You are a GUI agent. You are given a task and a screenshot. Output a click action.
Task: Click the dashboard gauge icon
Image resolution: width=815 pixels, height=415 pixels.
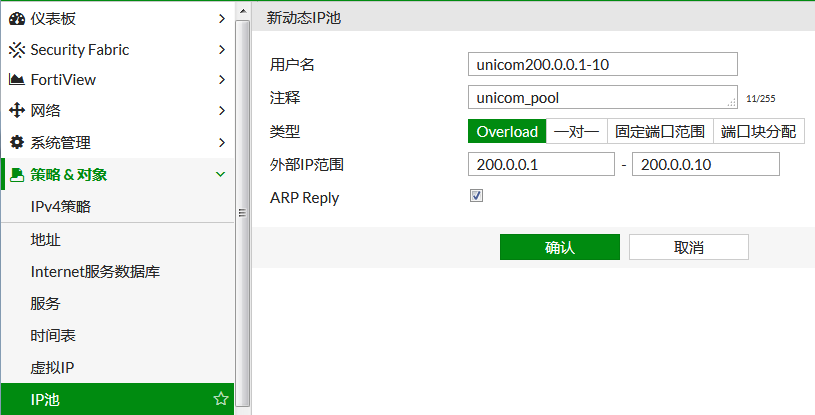[x=17, y=18]
